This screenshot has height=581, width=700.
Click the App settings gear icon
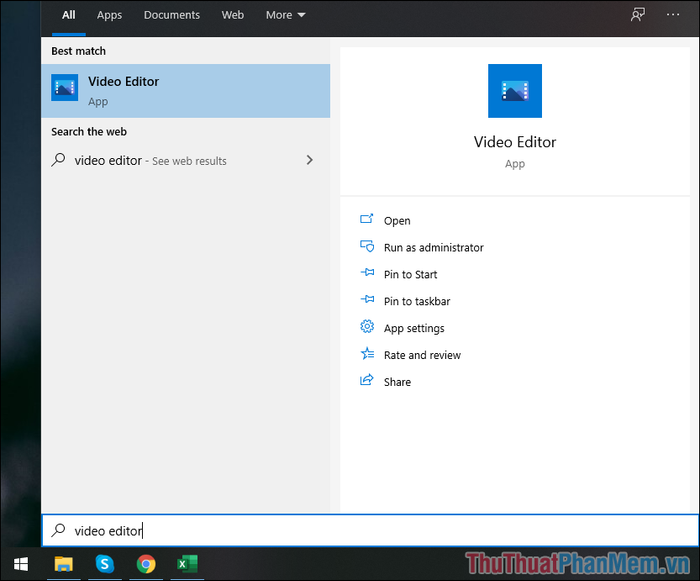point(367,326)
